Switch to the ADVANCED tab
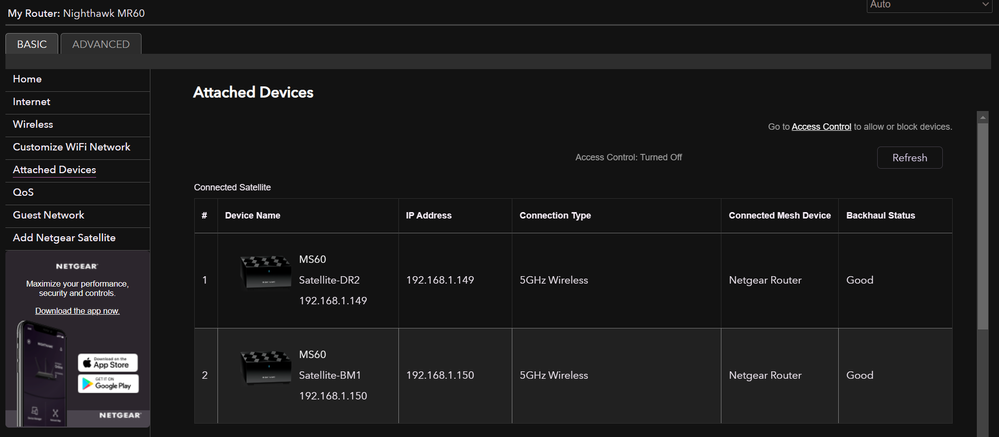Viewport: 999px width, 437px height. (x=101, y=44)
